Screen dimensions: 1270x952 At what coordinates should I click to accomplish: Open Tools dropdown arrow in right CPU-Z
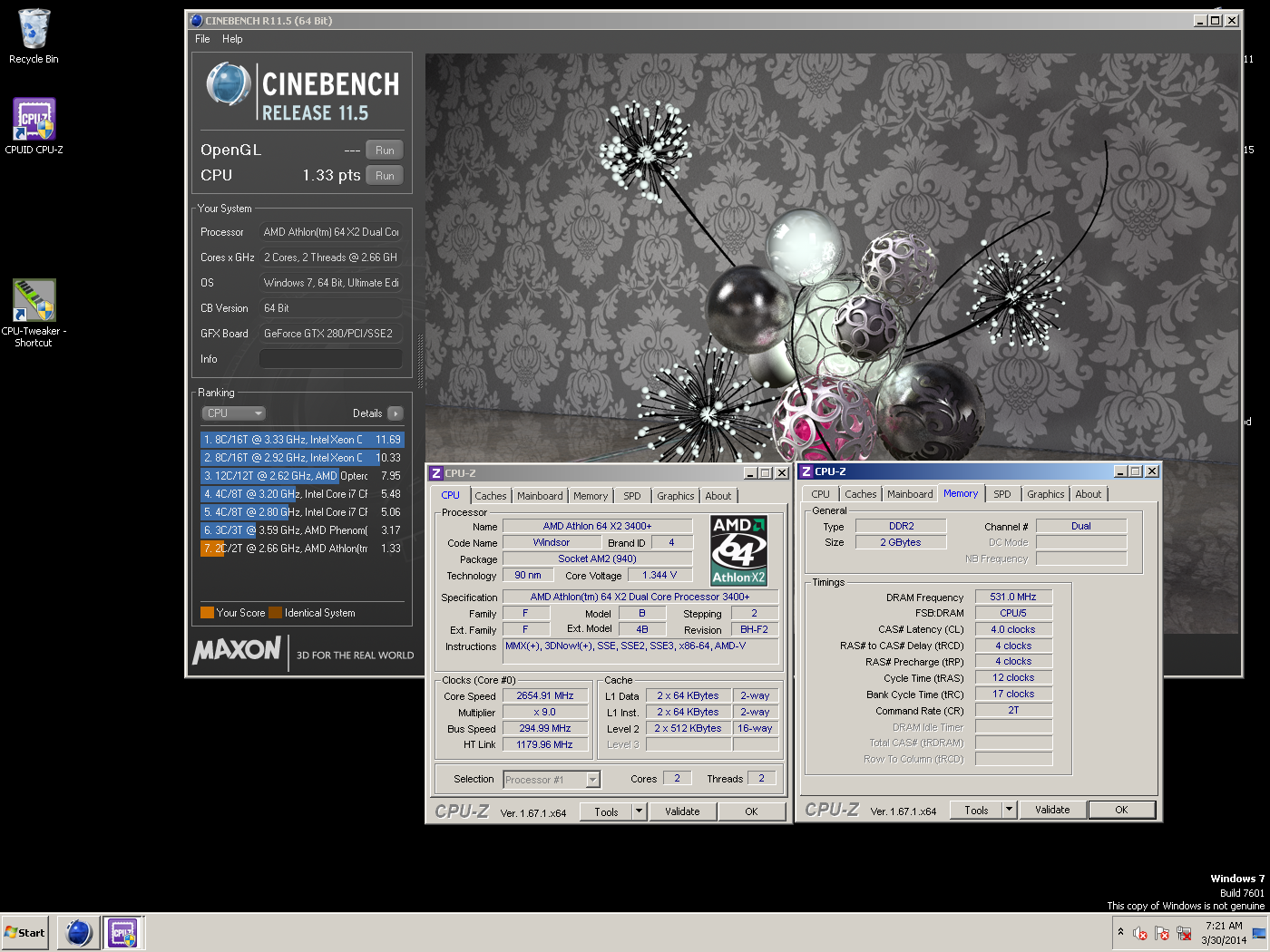click(x=1010, y=811)
